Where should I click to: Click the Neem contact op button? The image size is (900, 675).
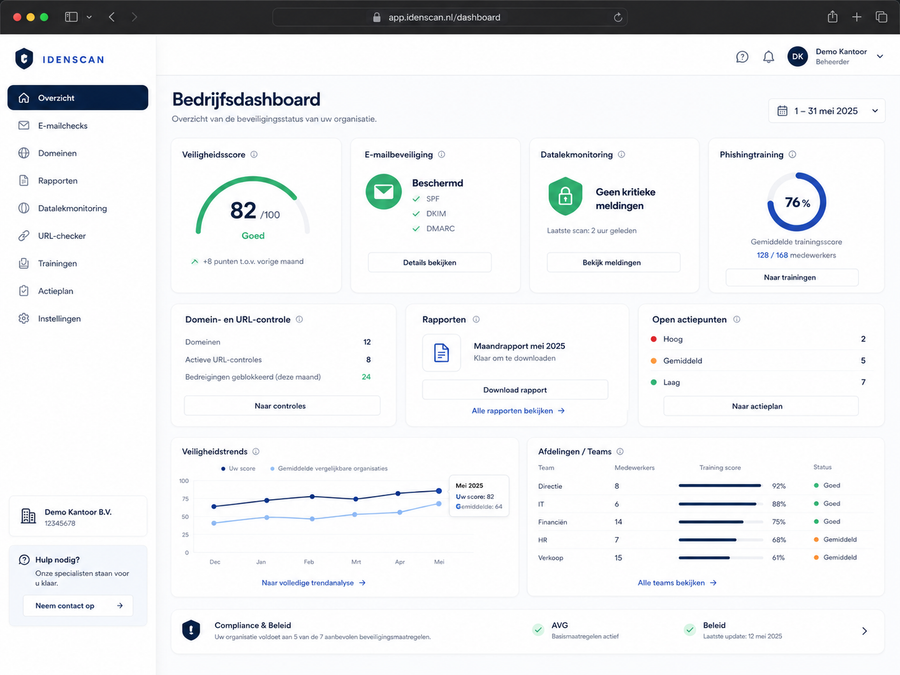click(77, 606)
